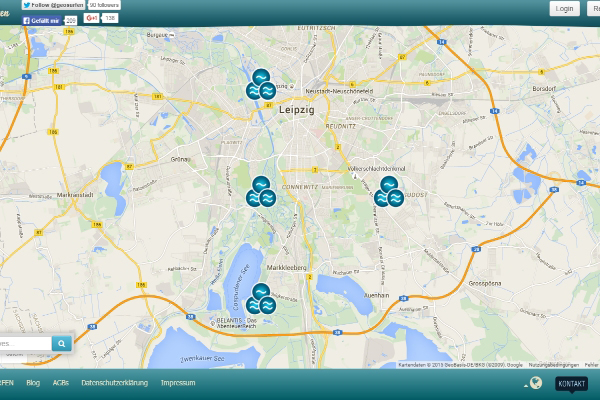This screenshot has width=600, height=400.
Task: Click the Facebook Gefällt mir button
Action: pos(41,20)
